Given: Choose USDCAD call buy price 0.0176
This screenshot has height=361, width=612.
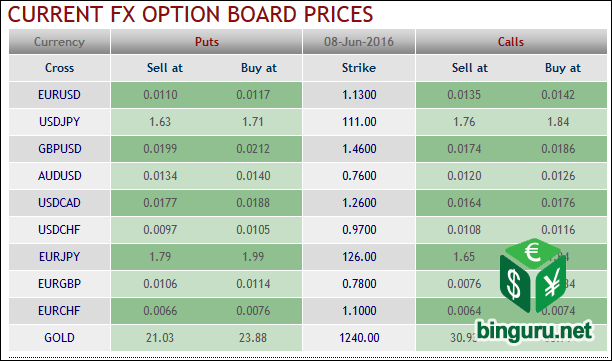Looking at the screenshot, I should 558,203.
